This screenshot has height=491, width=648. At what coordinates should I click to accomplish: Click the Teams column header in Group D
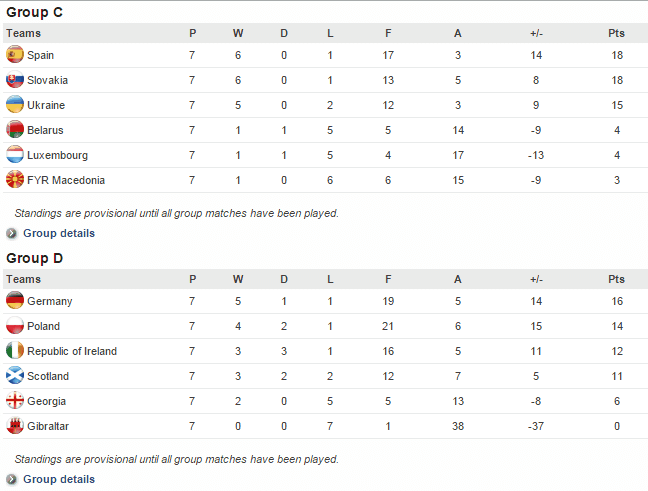click(x=24, y=279)
